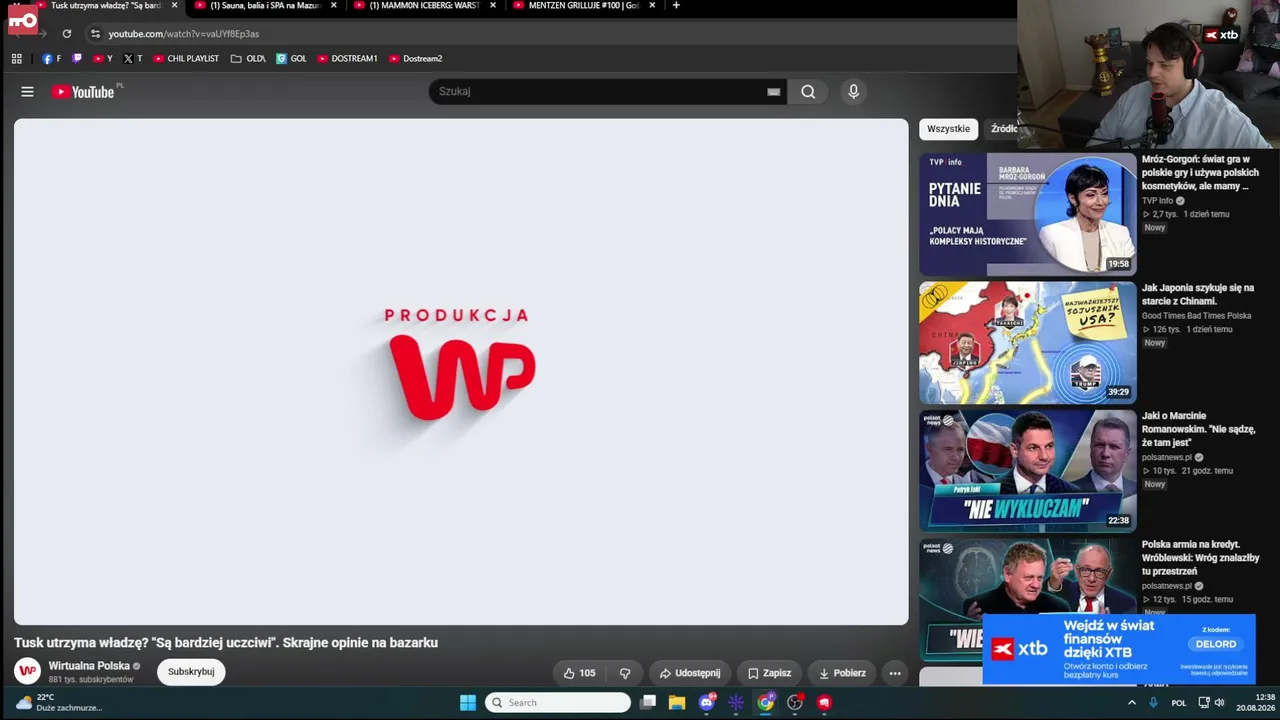Click the Wirtualna Polska channel avatar
This screenshot has width=1280, height=720.
pos(28,671)
